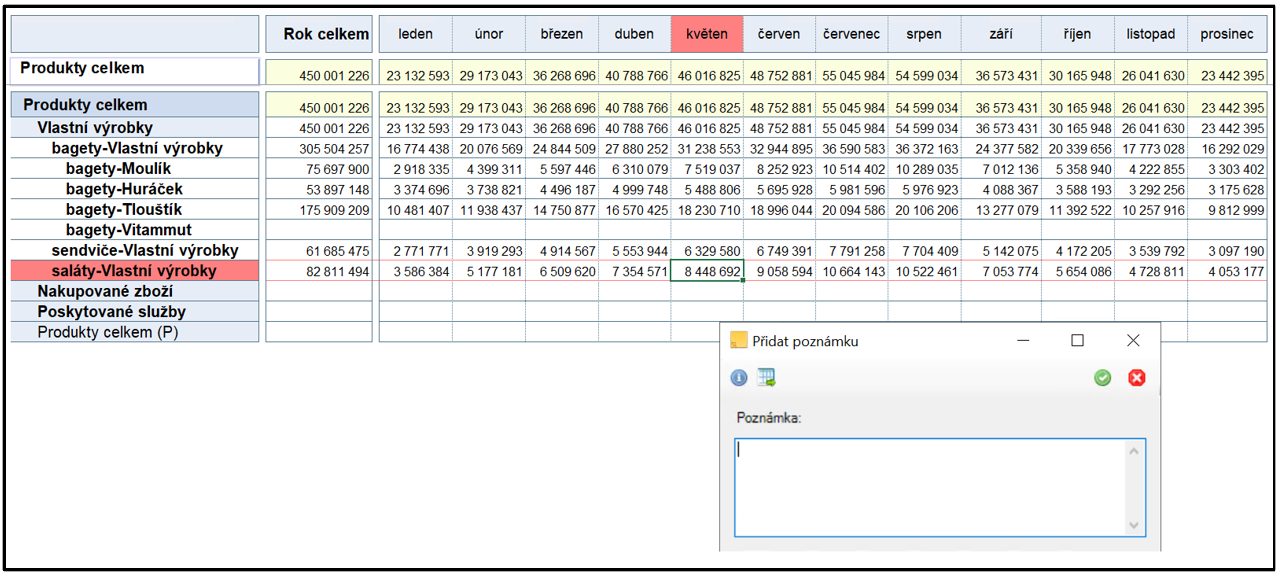The image size is (1279, 574).
Task: Click cell 6 329 580 in květen
Action: (x=707, y=251)
